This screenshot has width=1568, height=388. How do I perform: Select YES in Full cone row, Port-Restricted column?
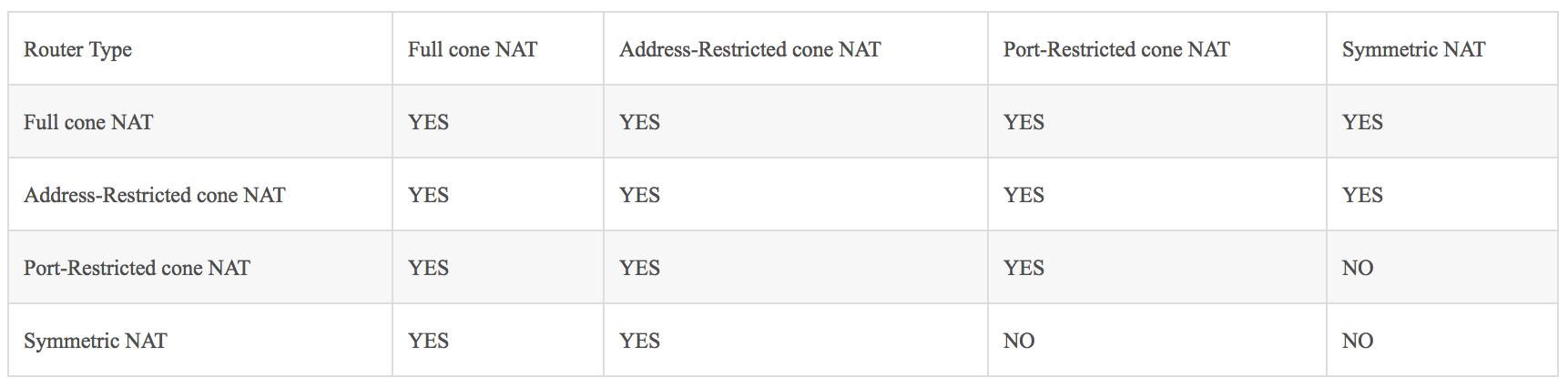[1023, 122]
